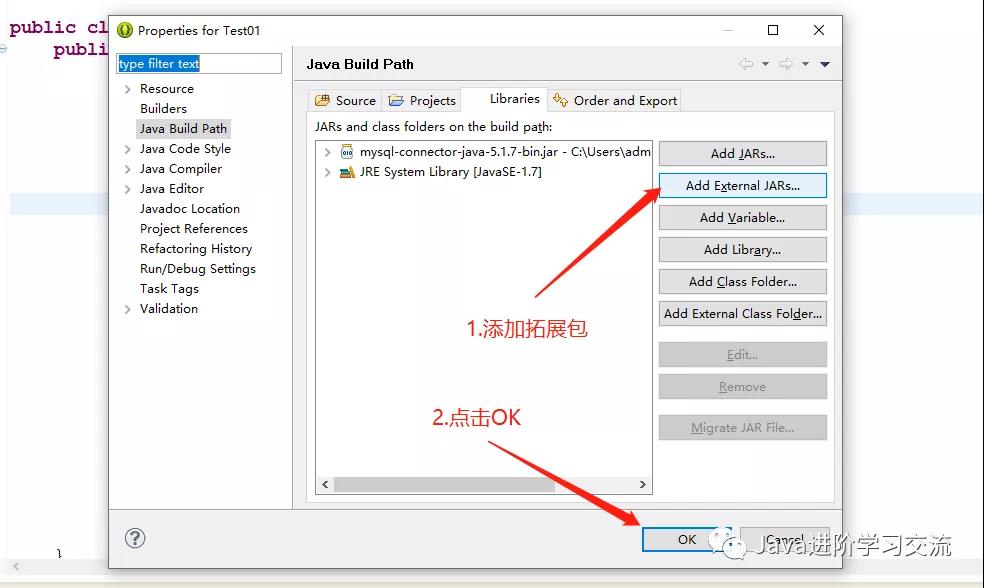The width and height of the screenshot is (984, 588).
Task: Focus the type filter text field
Action: click(x=199, y=64)
